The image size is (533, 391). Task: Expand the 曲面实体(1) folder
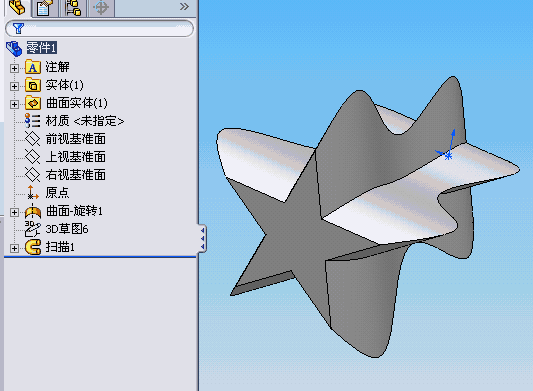14,104
